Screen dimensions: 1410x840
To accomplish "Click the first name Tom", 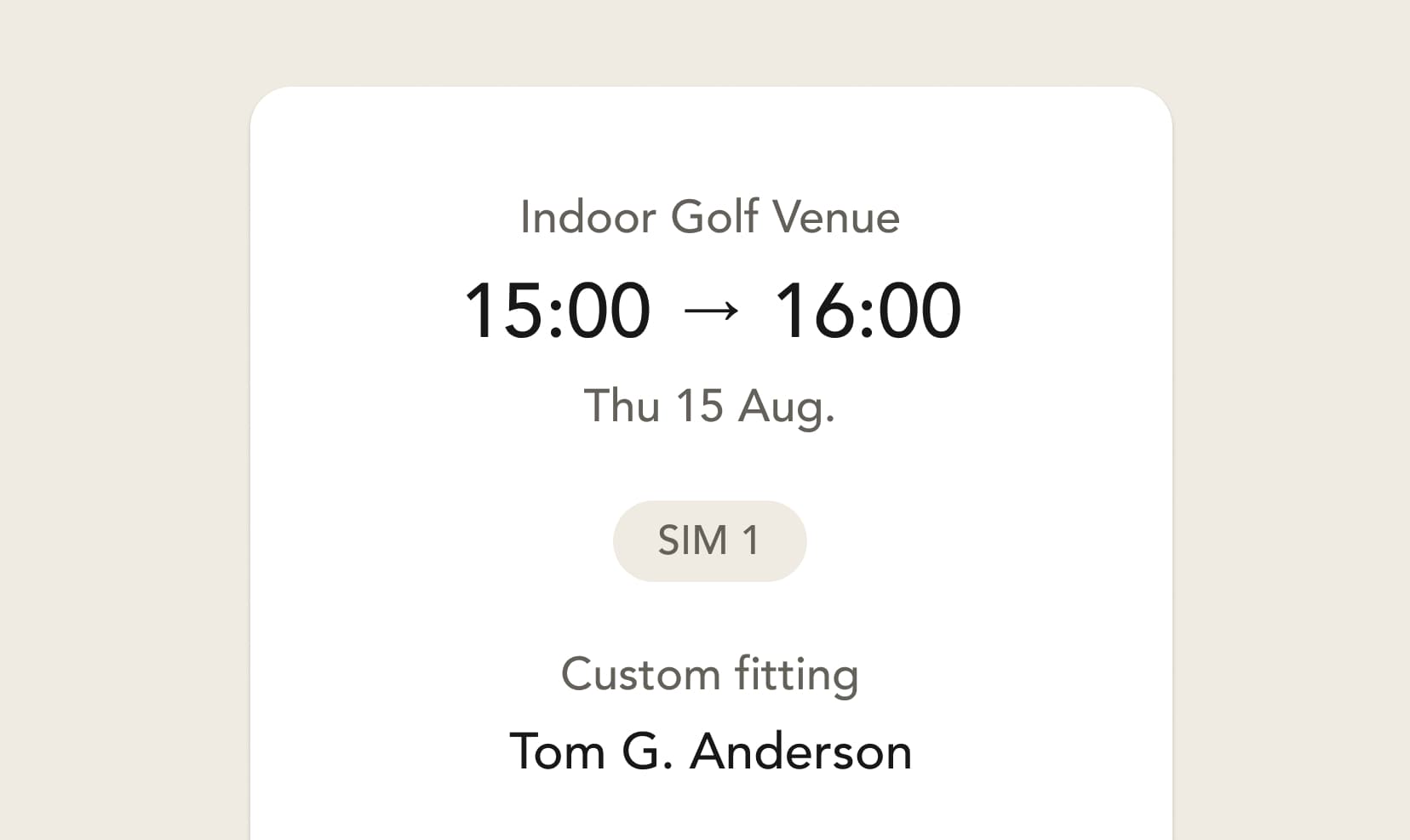I will coord(557,751).
